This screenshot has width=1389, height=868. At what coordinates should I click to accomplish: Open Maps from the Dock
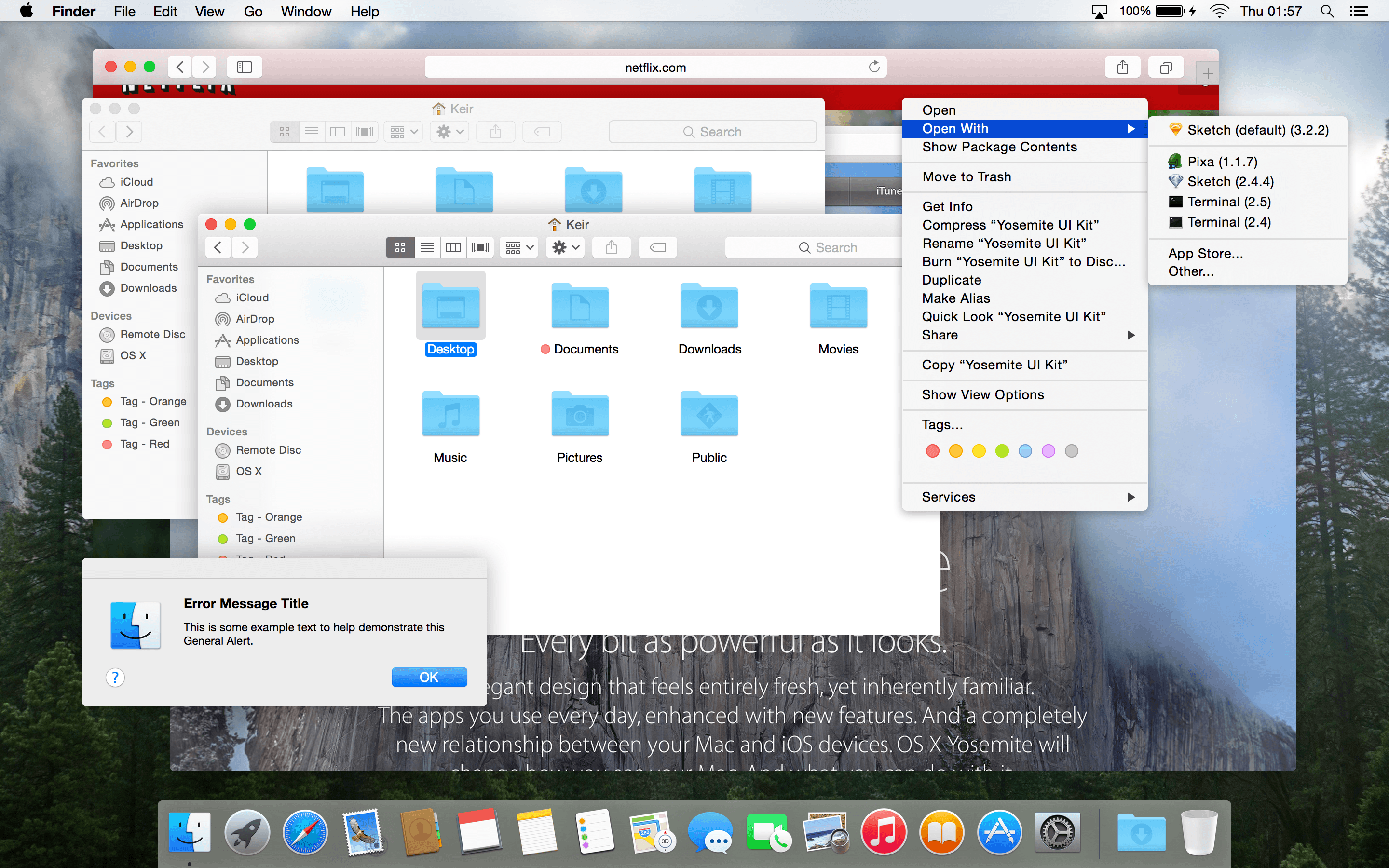(x=653, y=832)
